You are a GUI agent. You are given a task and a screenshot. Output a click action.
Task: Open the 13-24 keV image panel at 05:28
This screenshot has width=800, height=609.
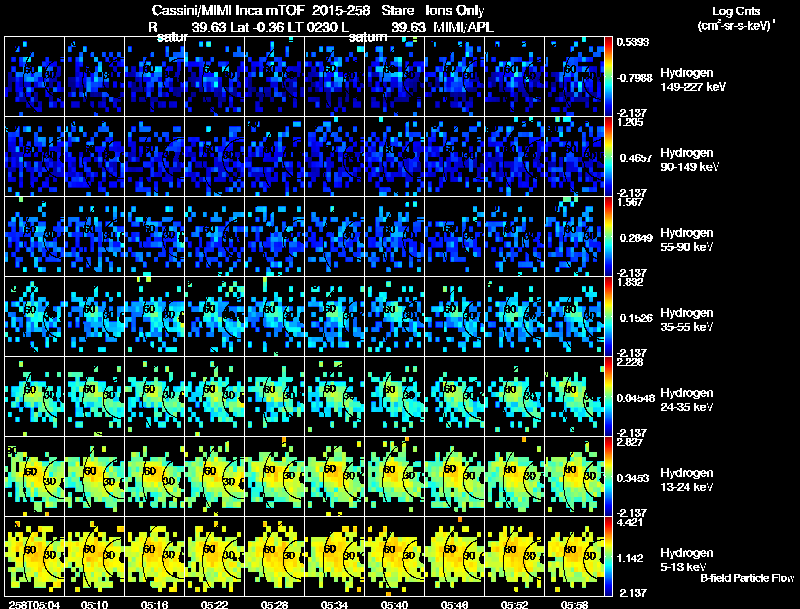point(274,476)
